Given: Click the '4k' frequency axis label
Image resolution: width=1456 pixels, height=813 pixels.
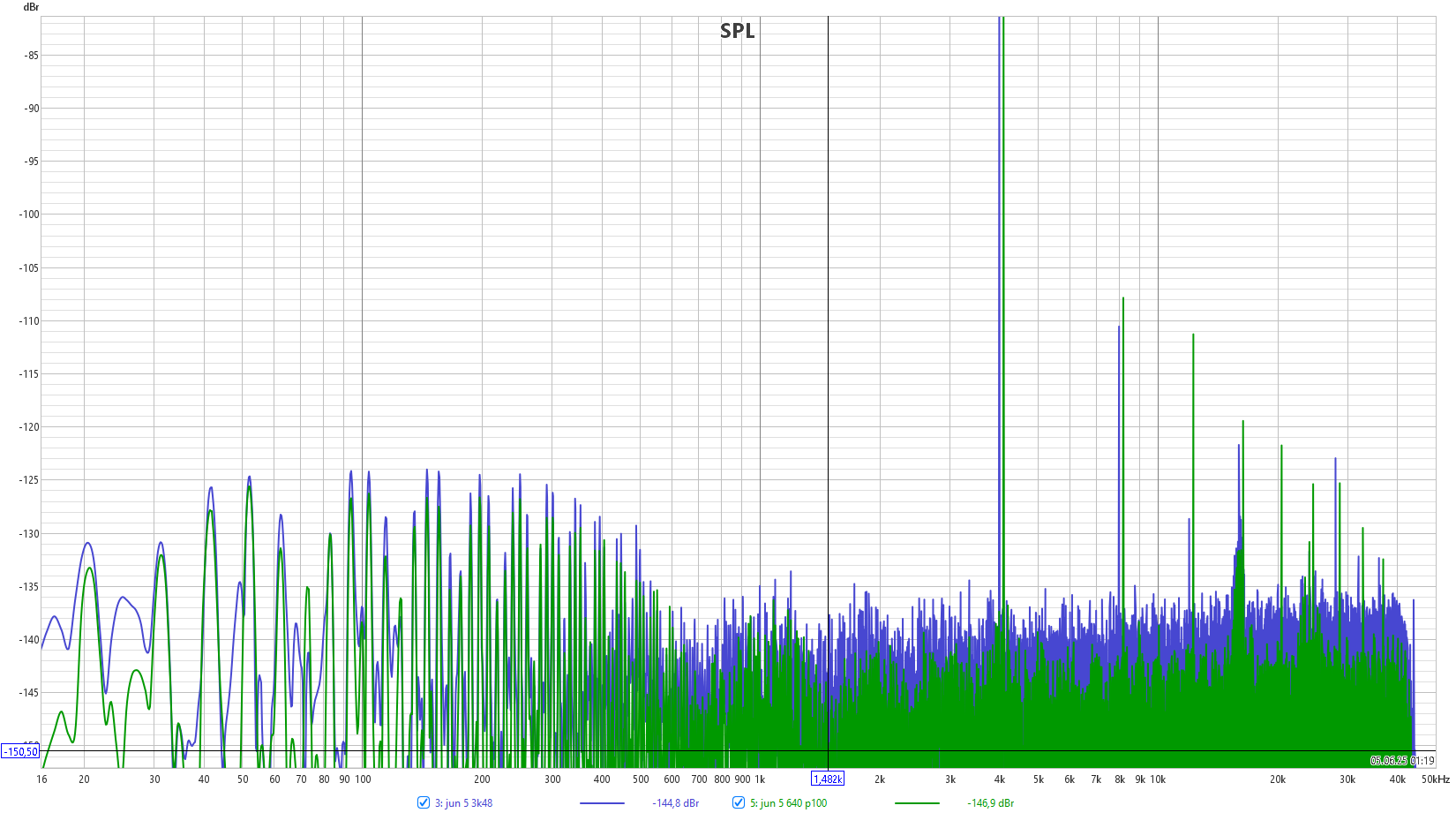Looking at the screenshot, I should point(1000,779).
